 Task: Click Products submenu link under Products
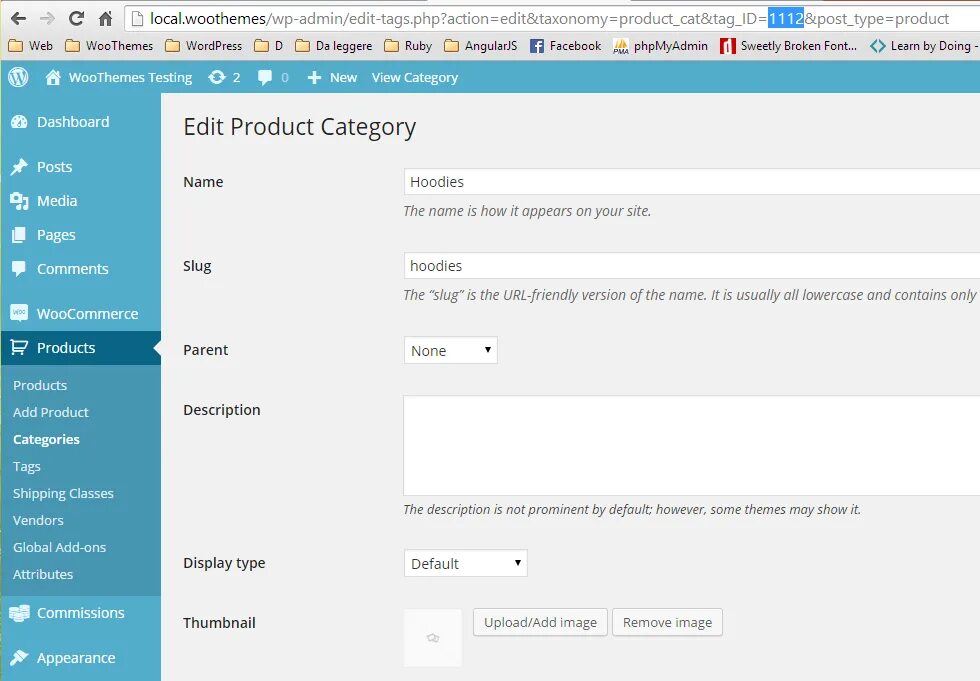[x=40, y=385]
